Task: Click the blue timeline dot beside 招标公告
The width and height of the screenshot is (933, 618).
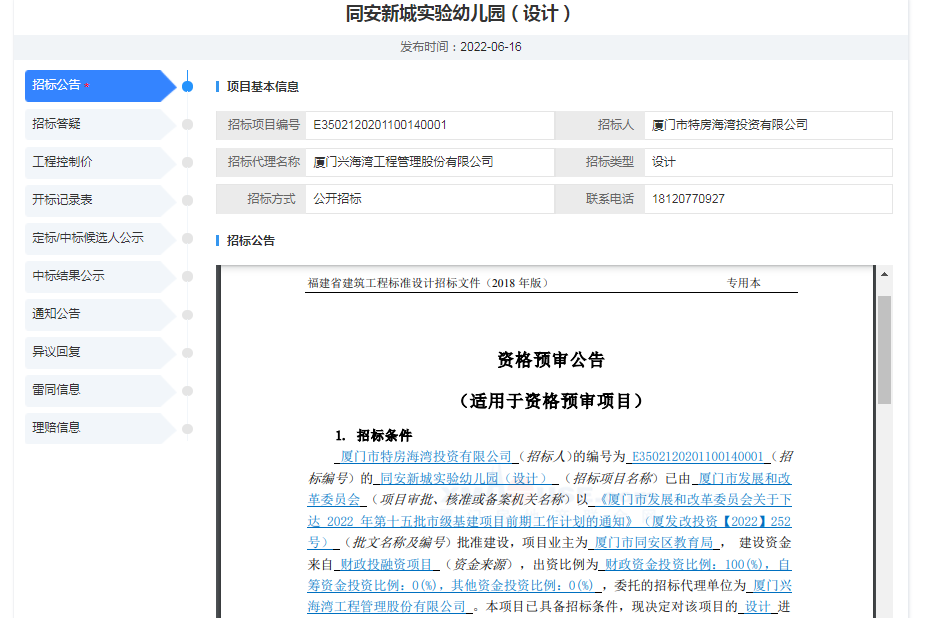Action: (187, 86)
